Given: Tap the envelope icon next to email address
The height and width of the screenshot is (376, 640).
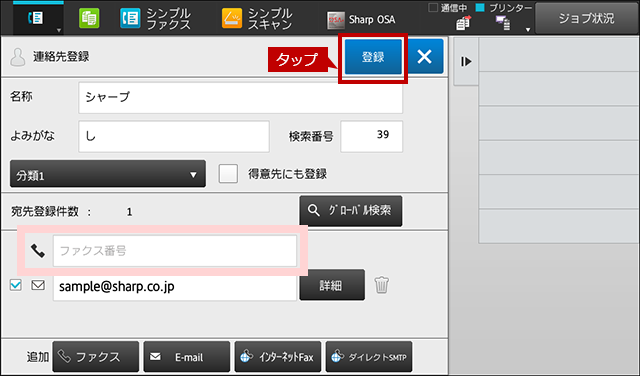Looking at the screenshot, I should coord(38,285).
